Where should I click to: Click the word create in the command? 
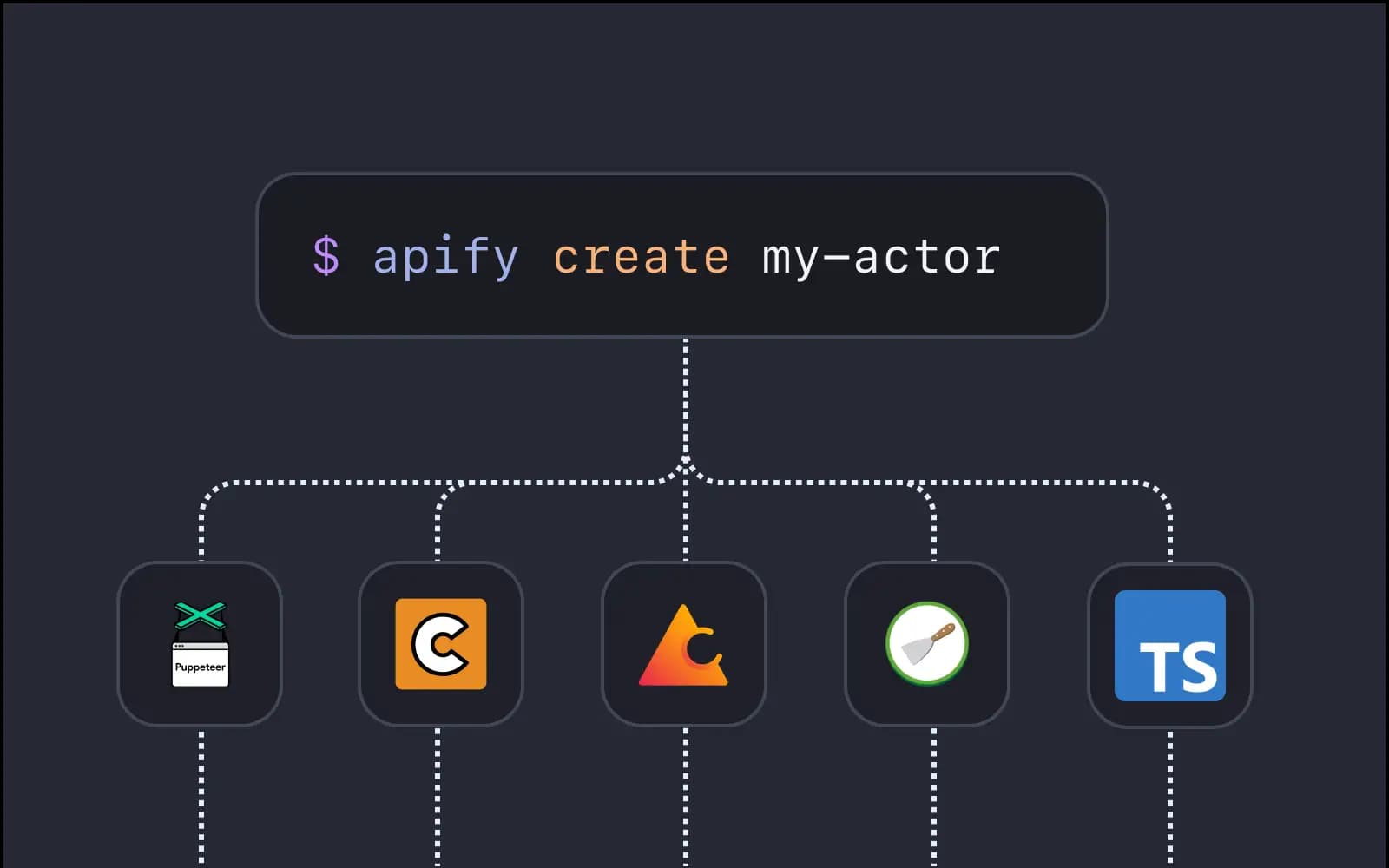pos(642,254)
